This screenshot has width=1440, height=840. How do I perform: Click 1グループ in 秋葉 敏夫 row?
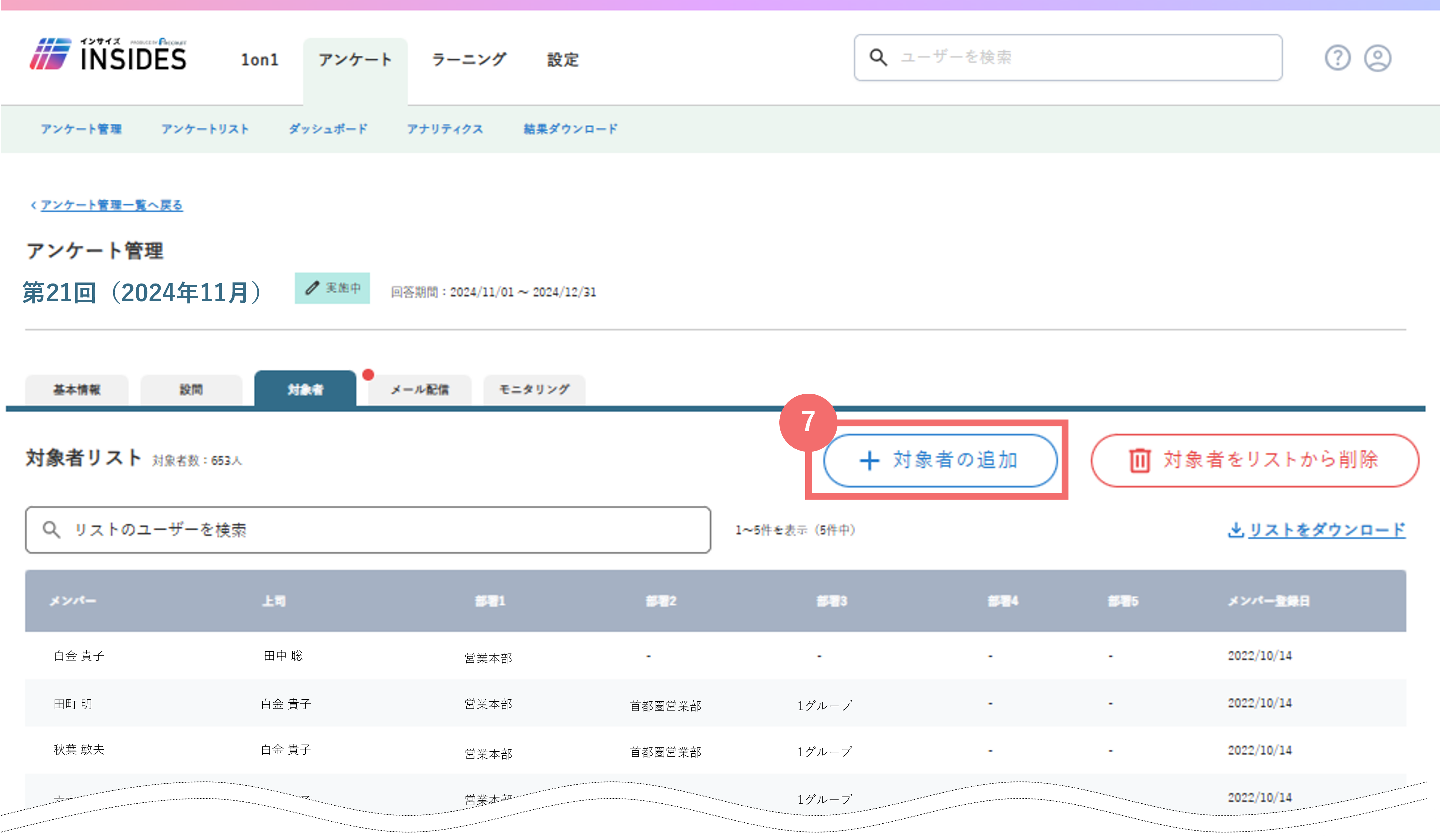[824, 752]
